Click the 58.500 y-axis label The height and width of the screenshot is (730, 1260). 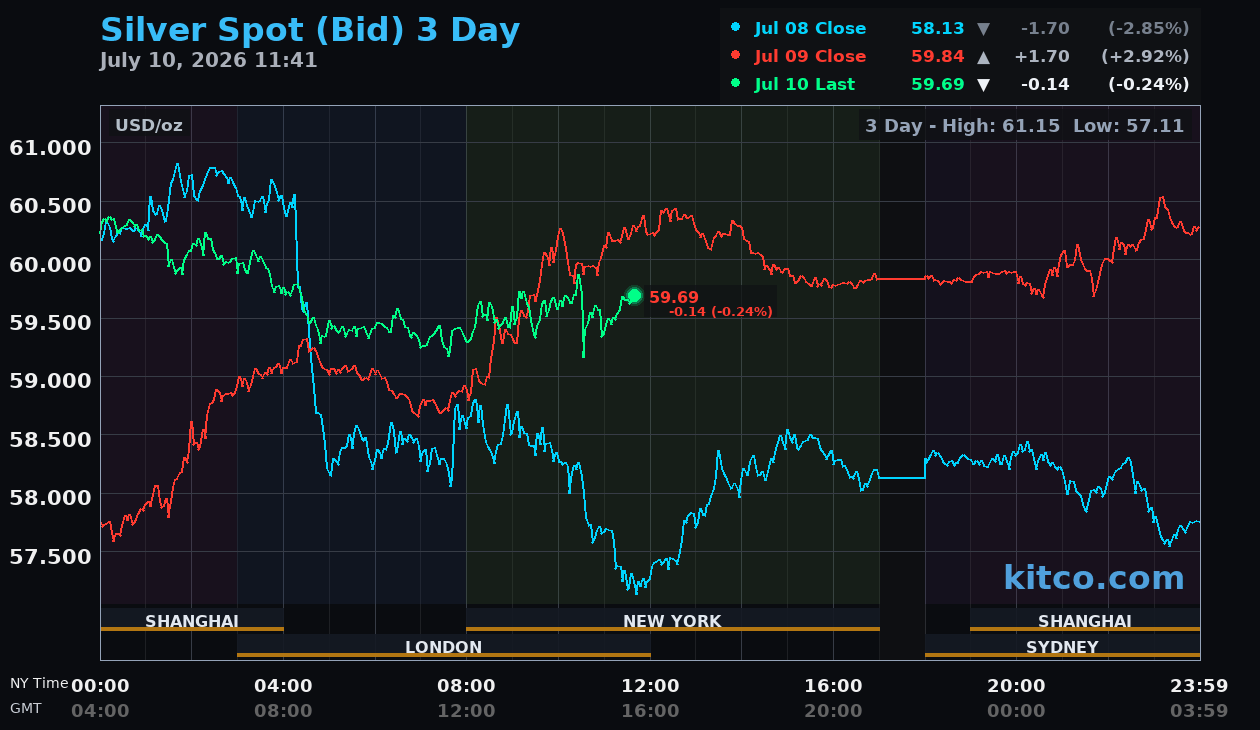pyautogui.click(x=50, y=438)
